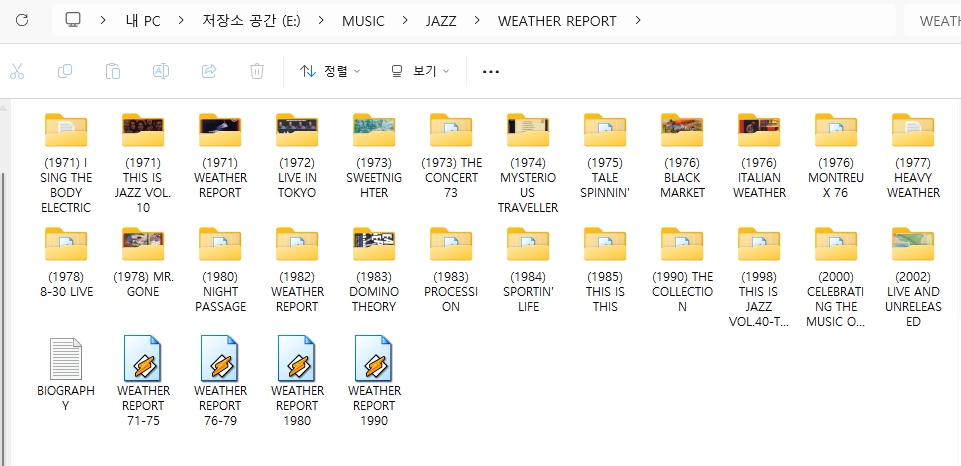Select folder (1998) THIS IS JAZZ VOL.40
Screen dimensions: 961x466
point(759,277)
